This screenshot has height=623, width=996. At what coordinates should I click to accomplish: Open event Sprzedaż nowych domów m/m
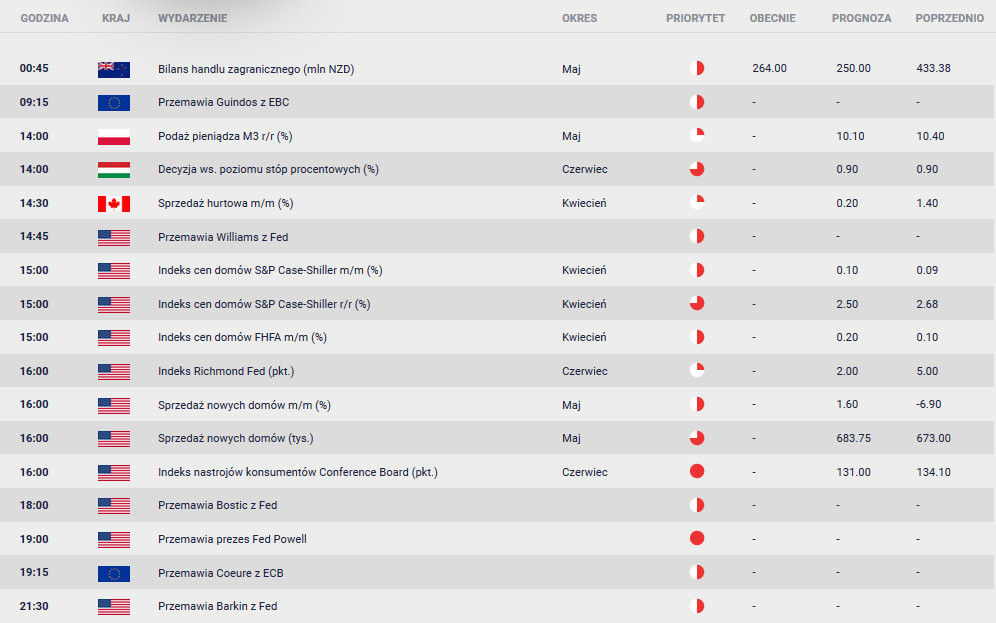(x=245, y=405)
